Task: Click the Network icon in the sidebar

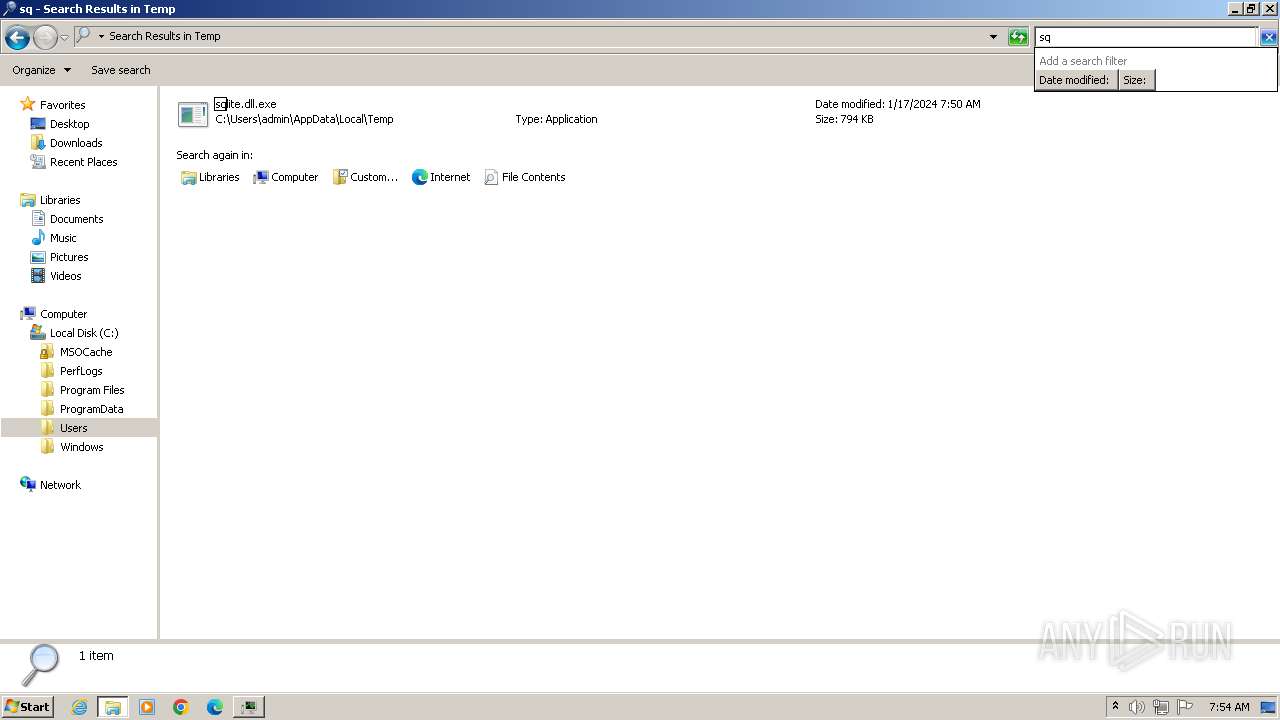Action: click(28, 484)
